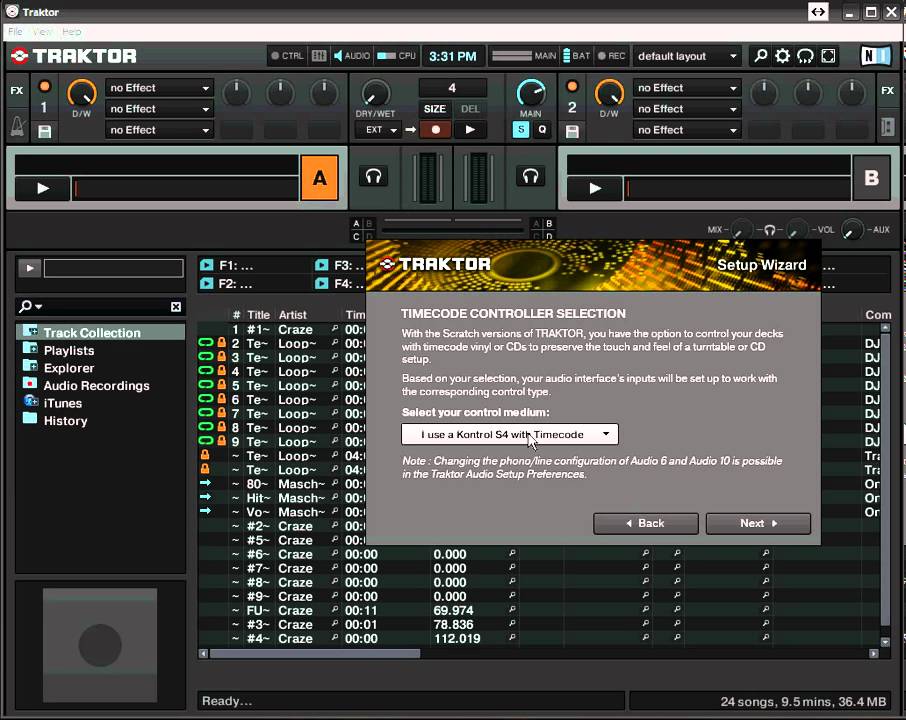Open control medium dropdown in Setup Wizard

point(510,435)
